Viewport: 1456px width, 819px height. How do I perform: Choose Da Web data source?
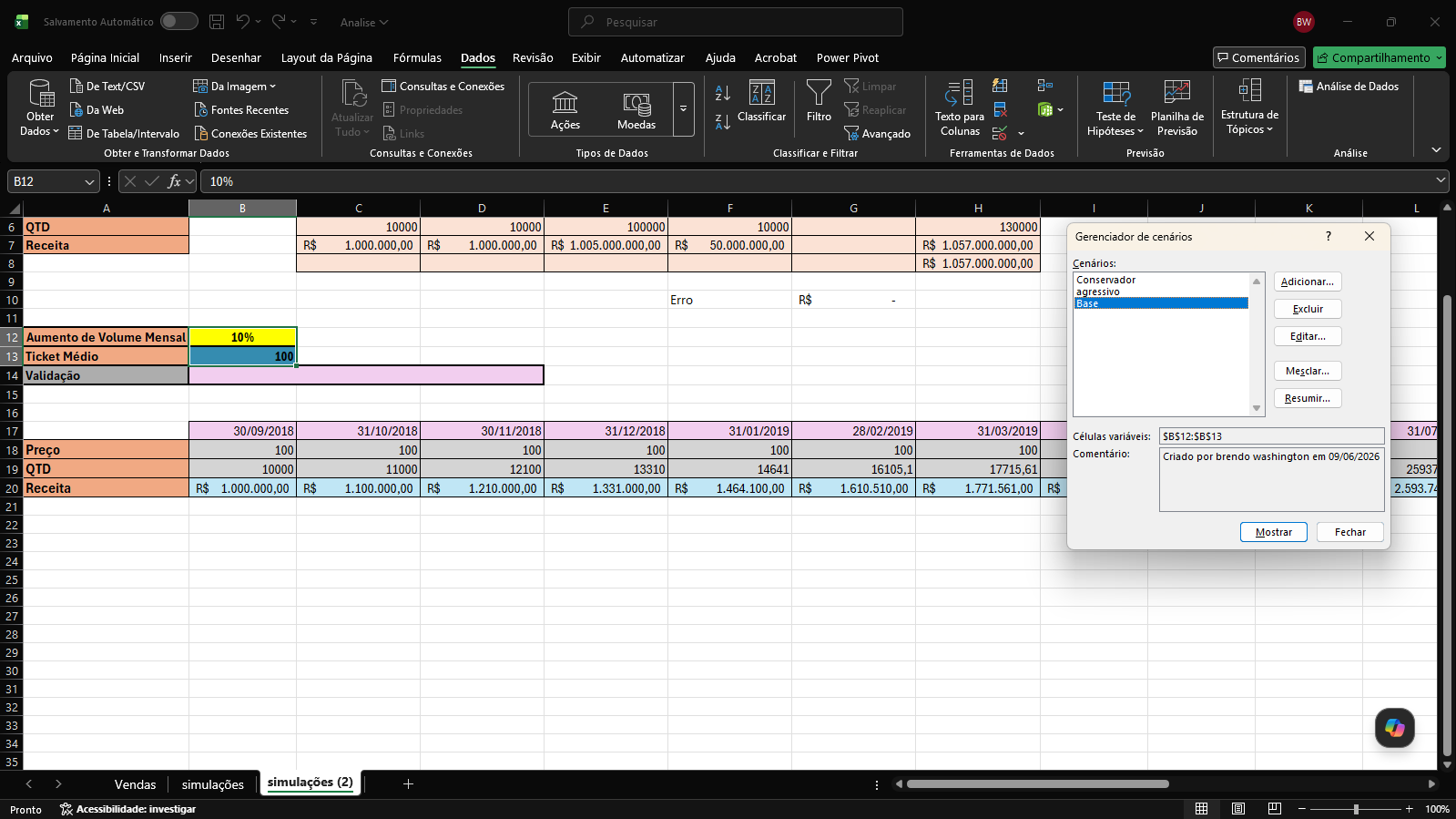pyautogui.click(x=97, y=109)
